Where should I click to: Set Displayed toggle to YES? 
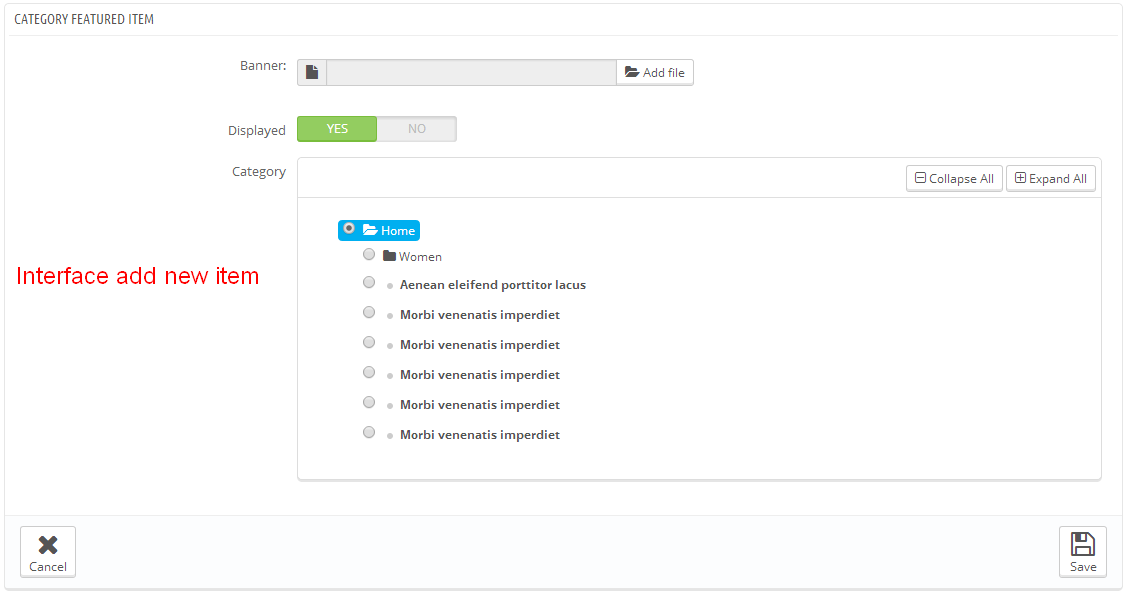tap(337, 129)
